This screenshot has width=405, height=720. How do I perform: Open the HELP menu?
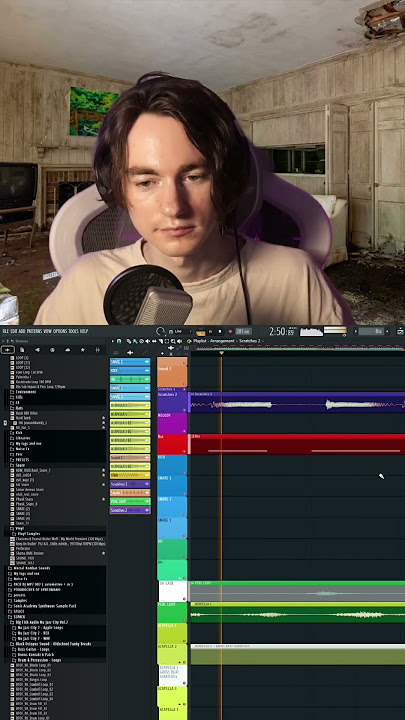click(84, 331)
